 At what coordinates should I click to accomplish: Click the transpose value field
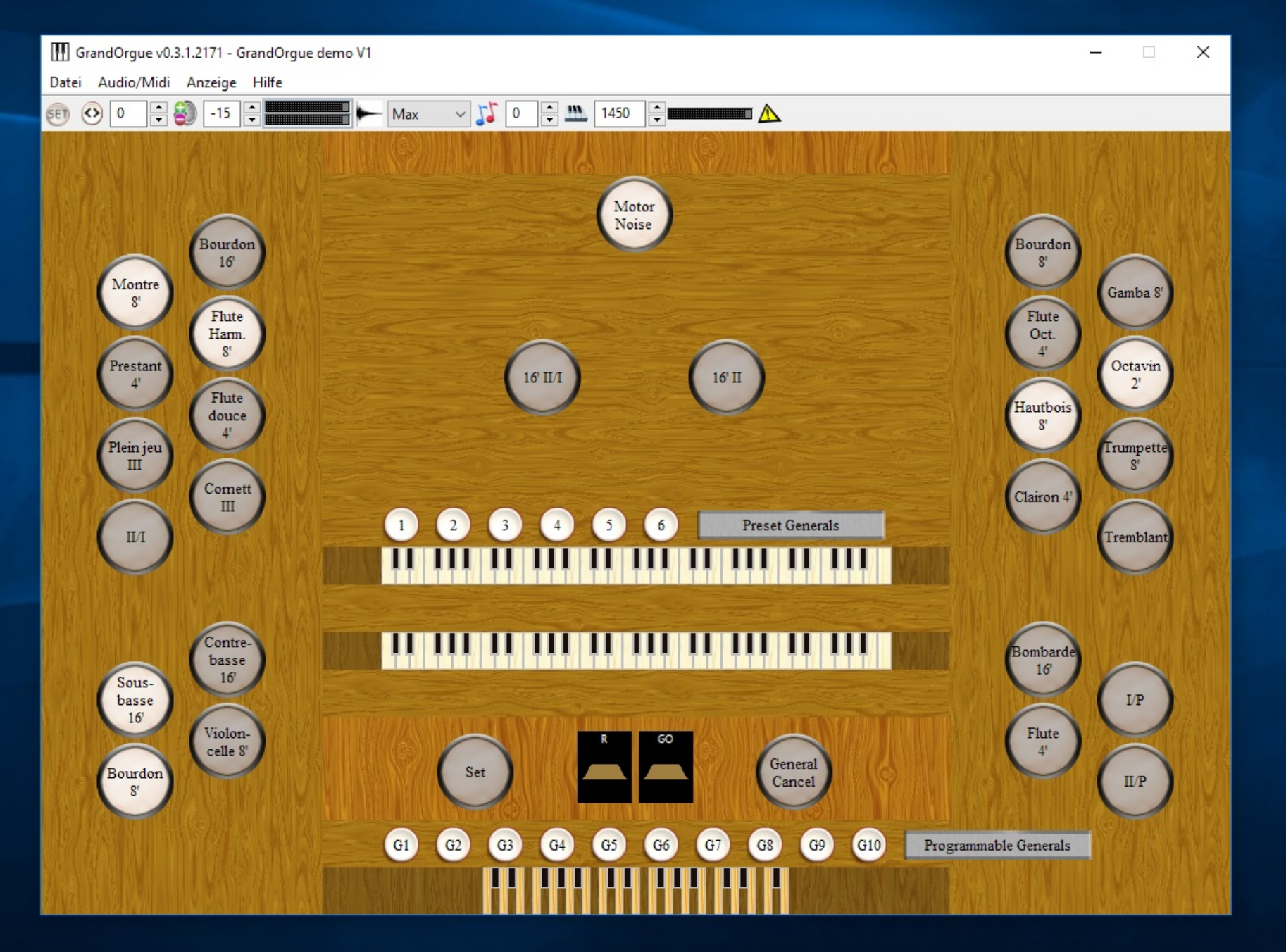click(522, 113)
